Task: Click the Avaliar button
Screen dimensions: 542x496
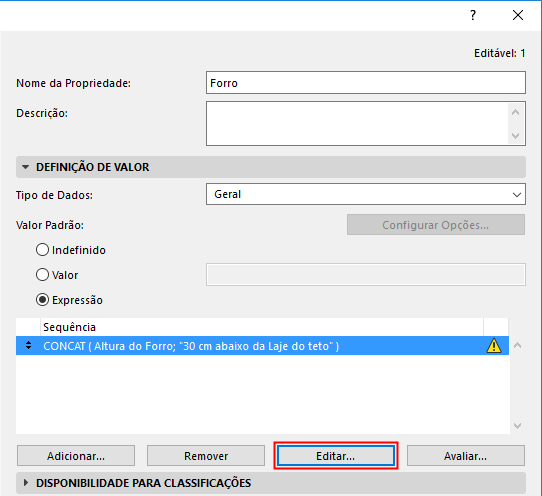Action: coord(466,456)
